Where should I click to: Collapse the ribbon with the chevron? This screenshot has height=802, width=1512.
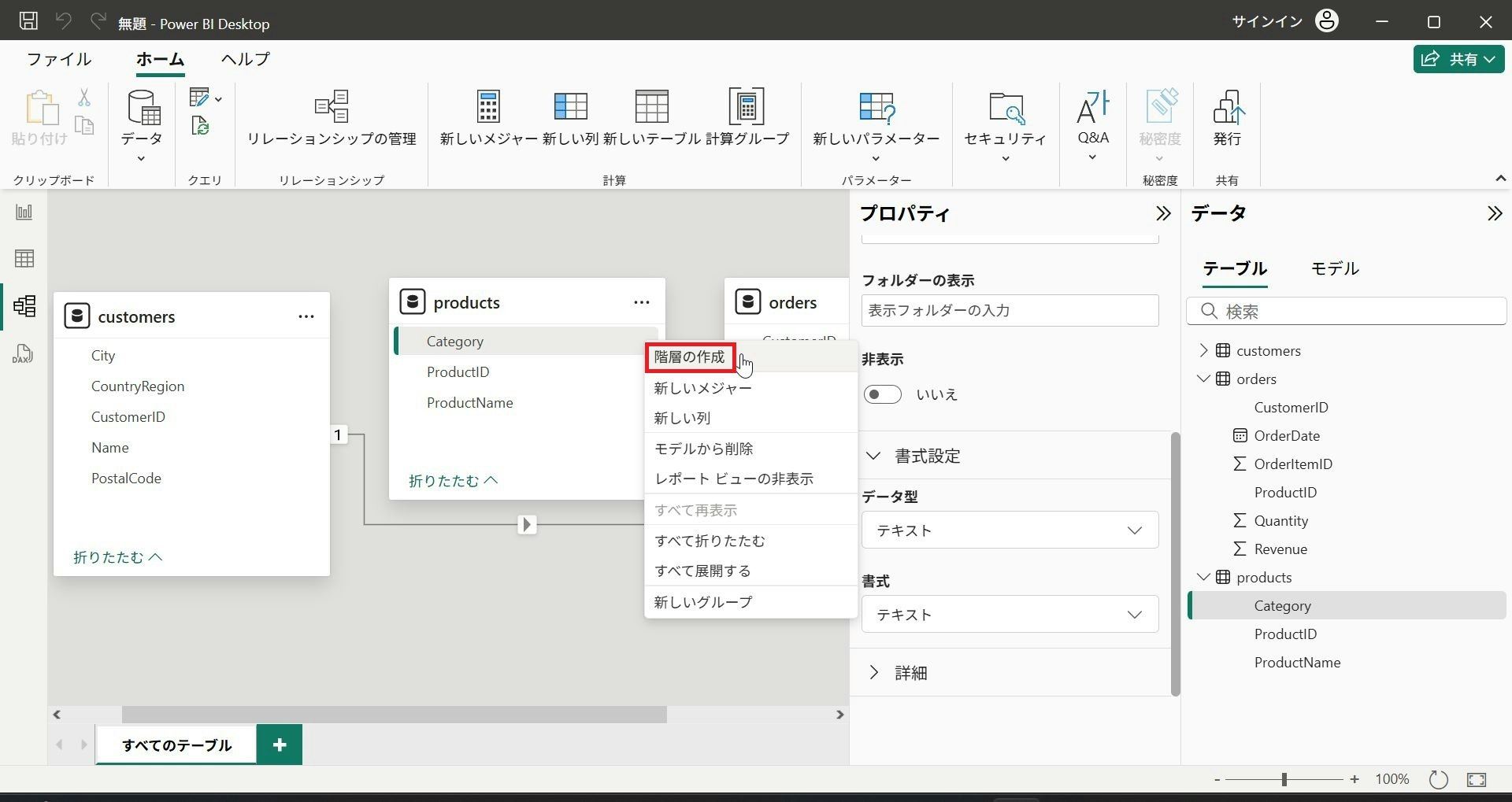[1501, 179]
